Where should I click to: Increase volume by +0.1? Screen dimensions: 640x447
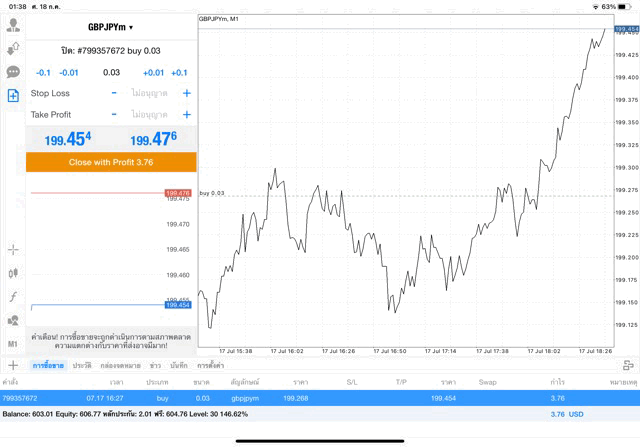179,72
